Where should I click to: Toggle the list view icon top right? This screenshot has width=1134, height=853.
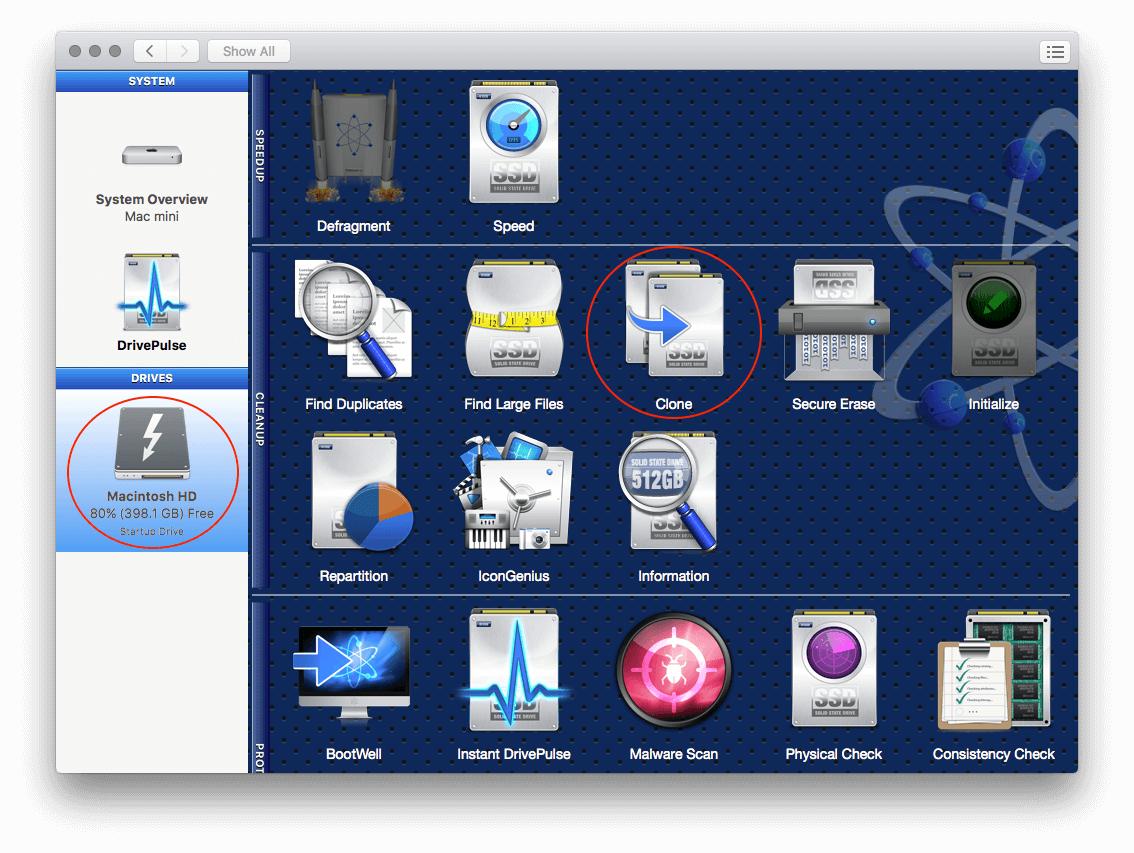tap(1055, 51)
